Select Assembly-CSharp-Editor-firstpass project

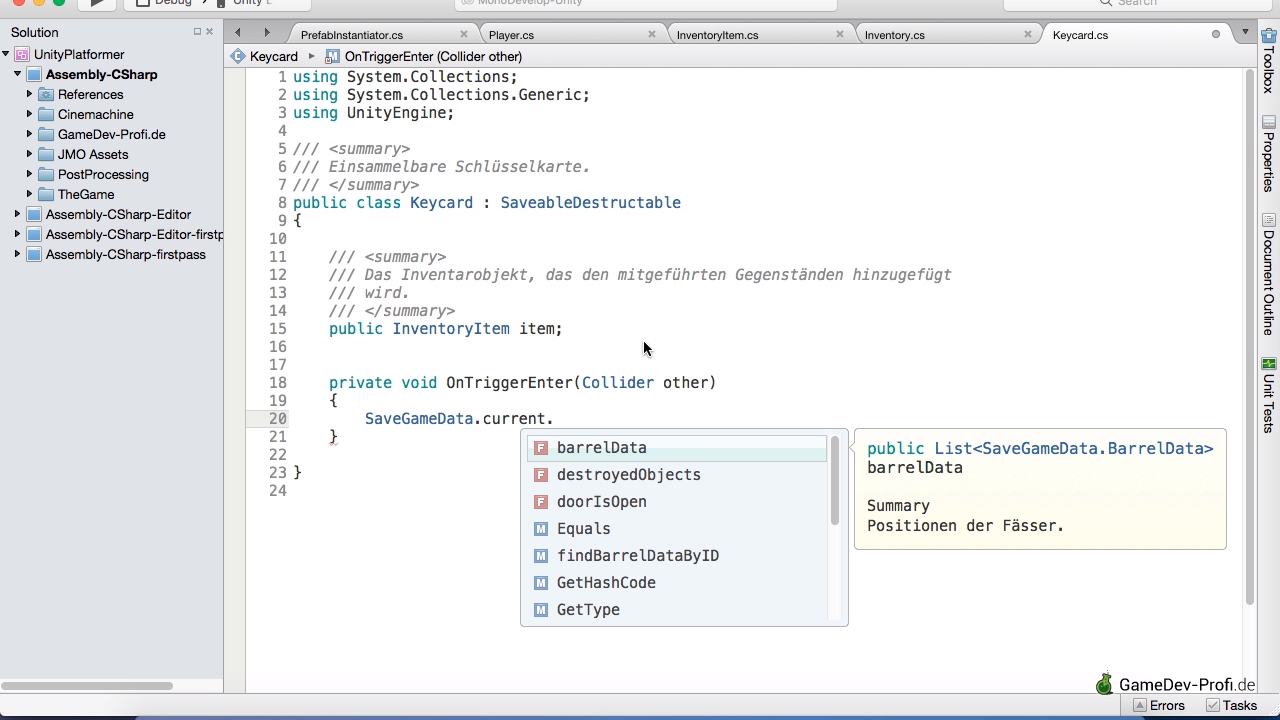pos(134,234)
